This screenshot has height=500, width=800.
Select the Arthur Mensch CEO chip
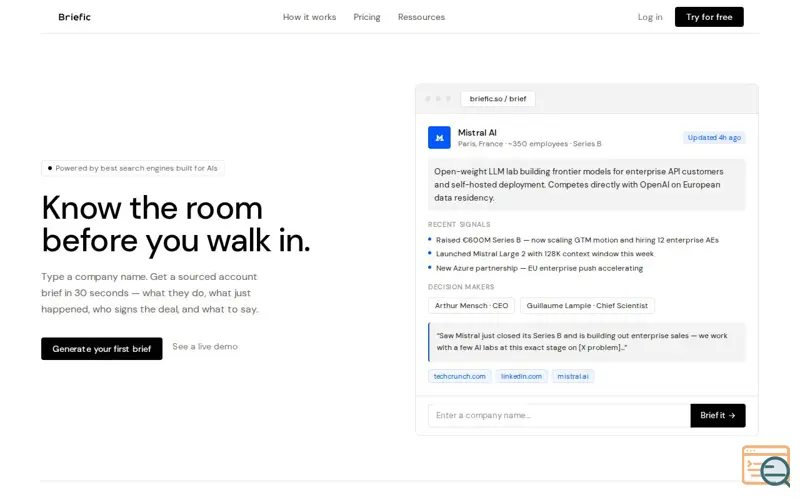click(x=471, y=306)
